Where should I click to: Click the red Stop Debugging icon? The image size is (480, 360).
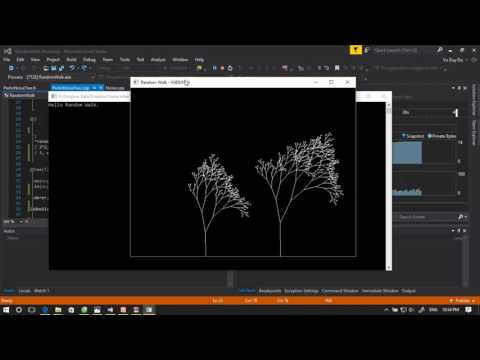[222, 68]
